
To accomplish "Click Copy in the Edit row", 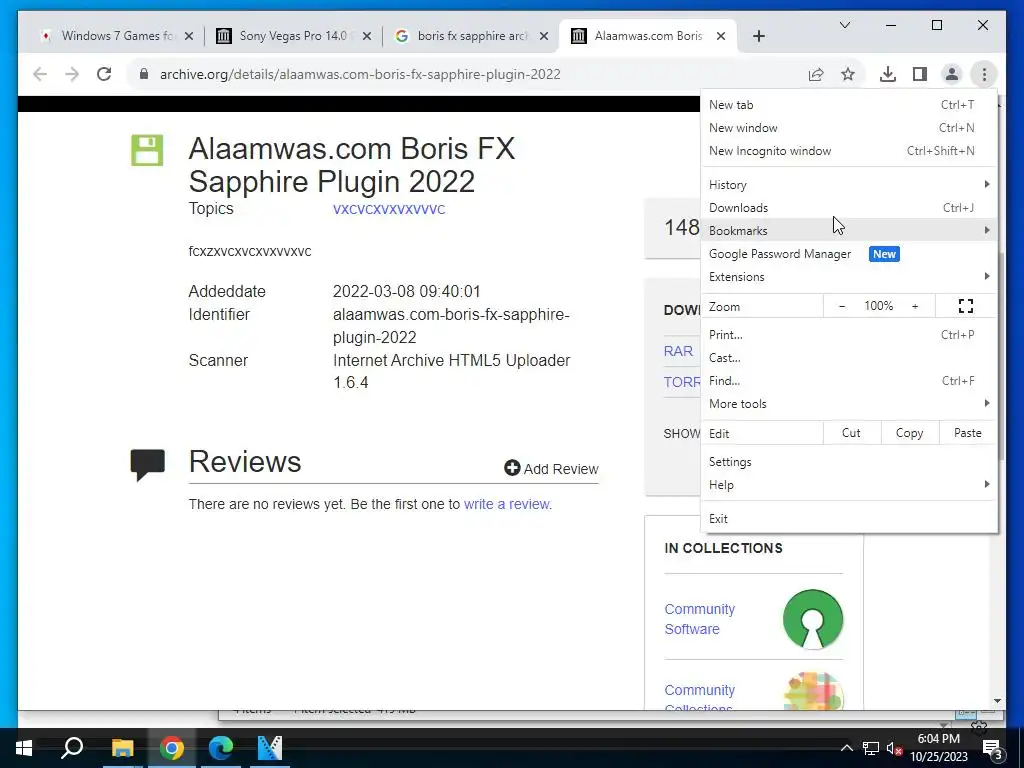I will tap(909, 433).
